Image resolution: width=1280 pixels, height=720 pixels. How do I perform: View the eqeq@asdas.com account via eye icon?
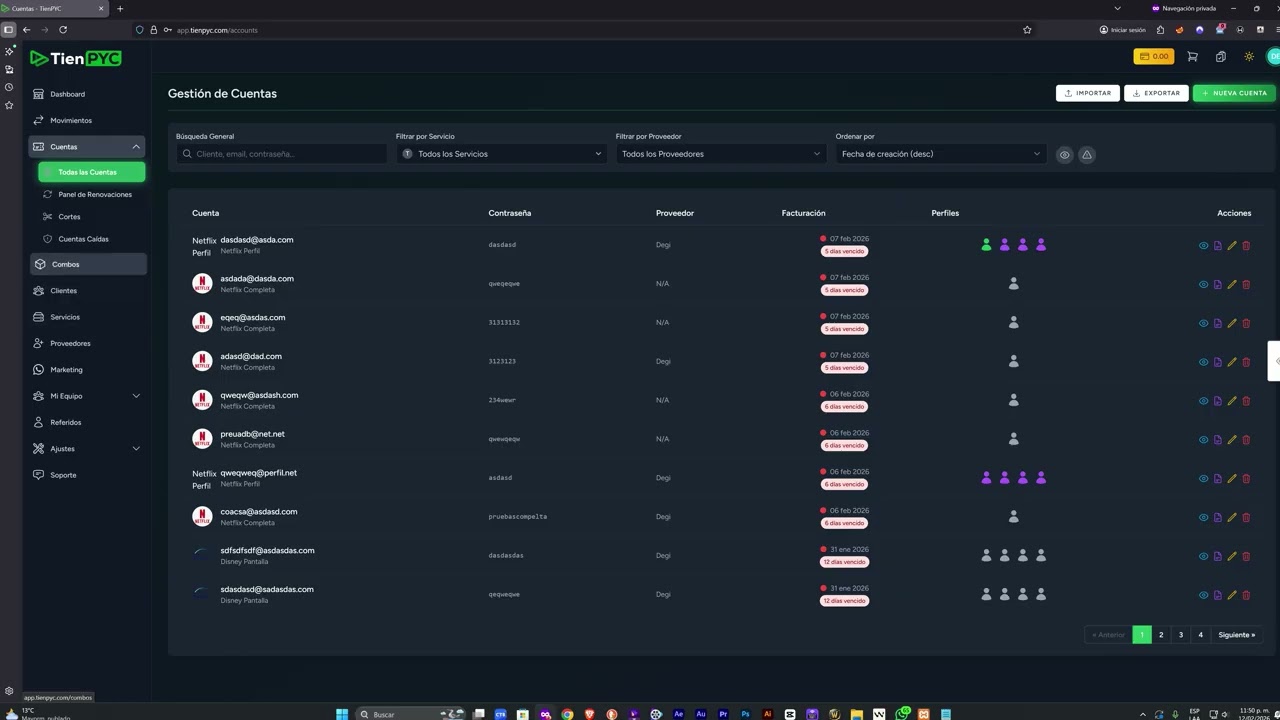pos(1203,323)
